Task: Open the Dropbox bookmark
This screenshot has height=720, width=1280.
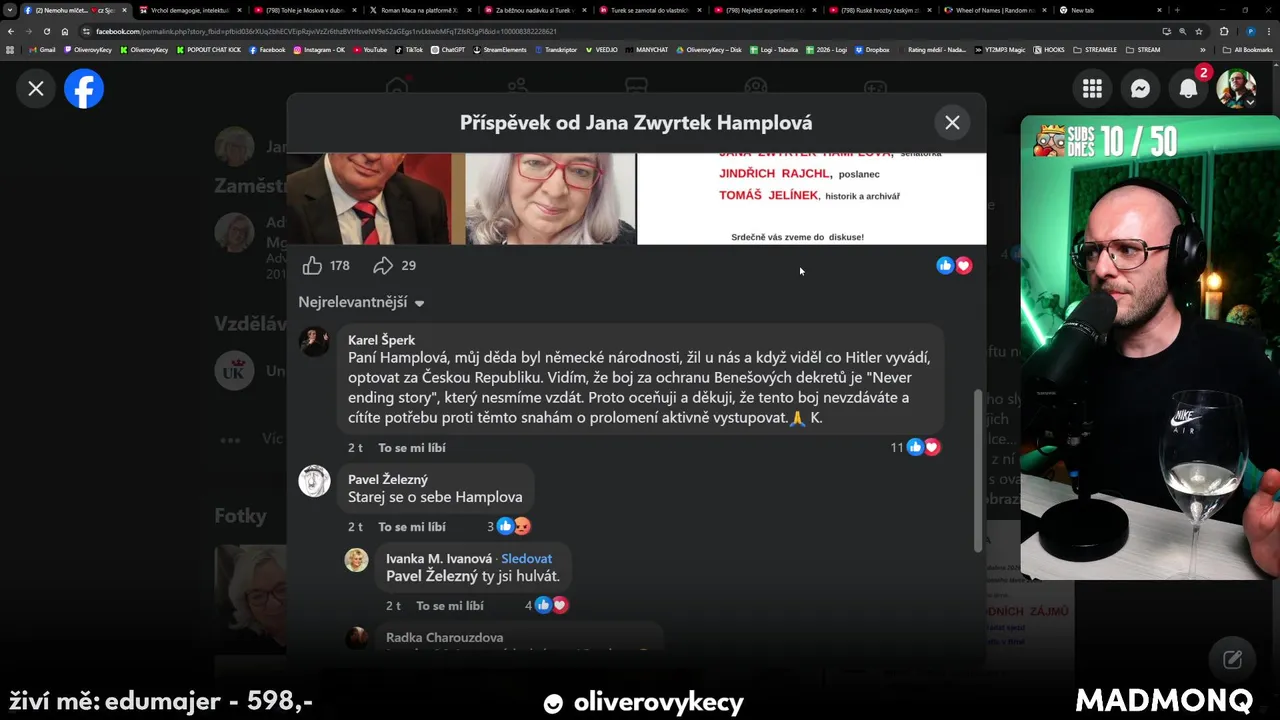Action: [x=872, y=49]
